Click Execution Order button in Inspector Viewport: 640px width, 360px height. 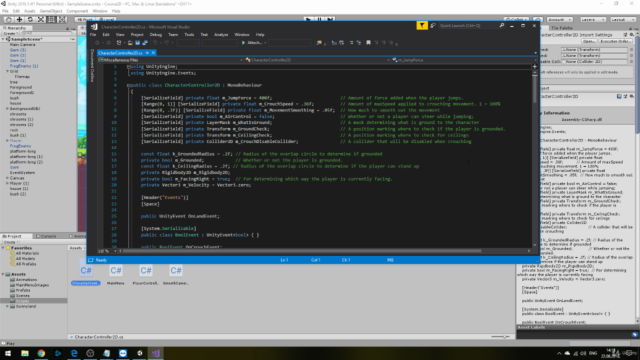tap(615, 41)
